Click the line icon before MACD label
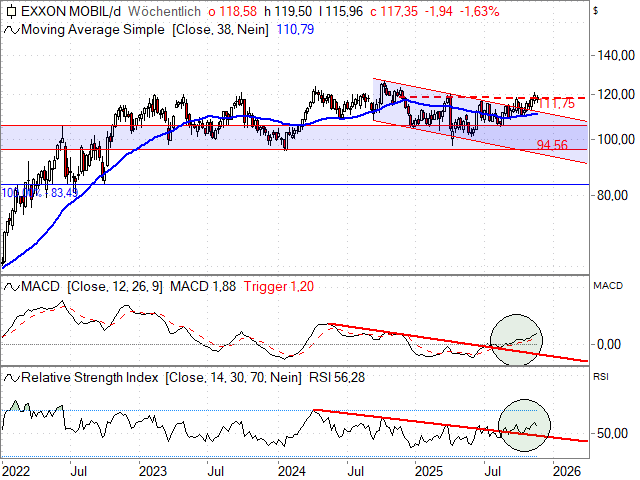The width and height of the screenshot is (640, 480). click(x=11, y=287)
